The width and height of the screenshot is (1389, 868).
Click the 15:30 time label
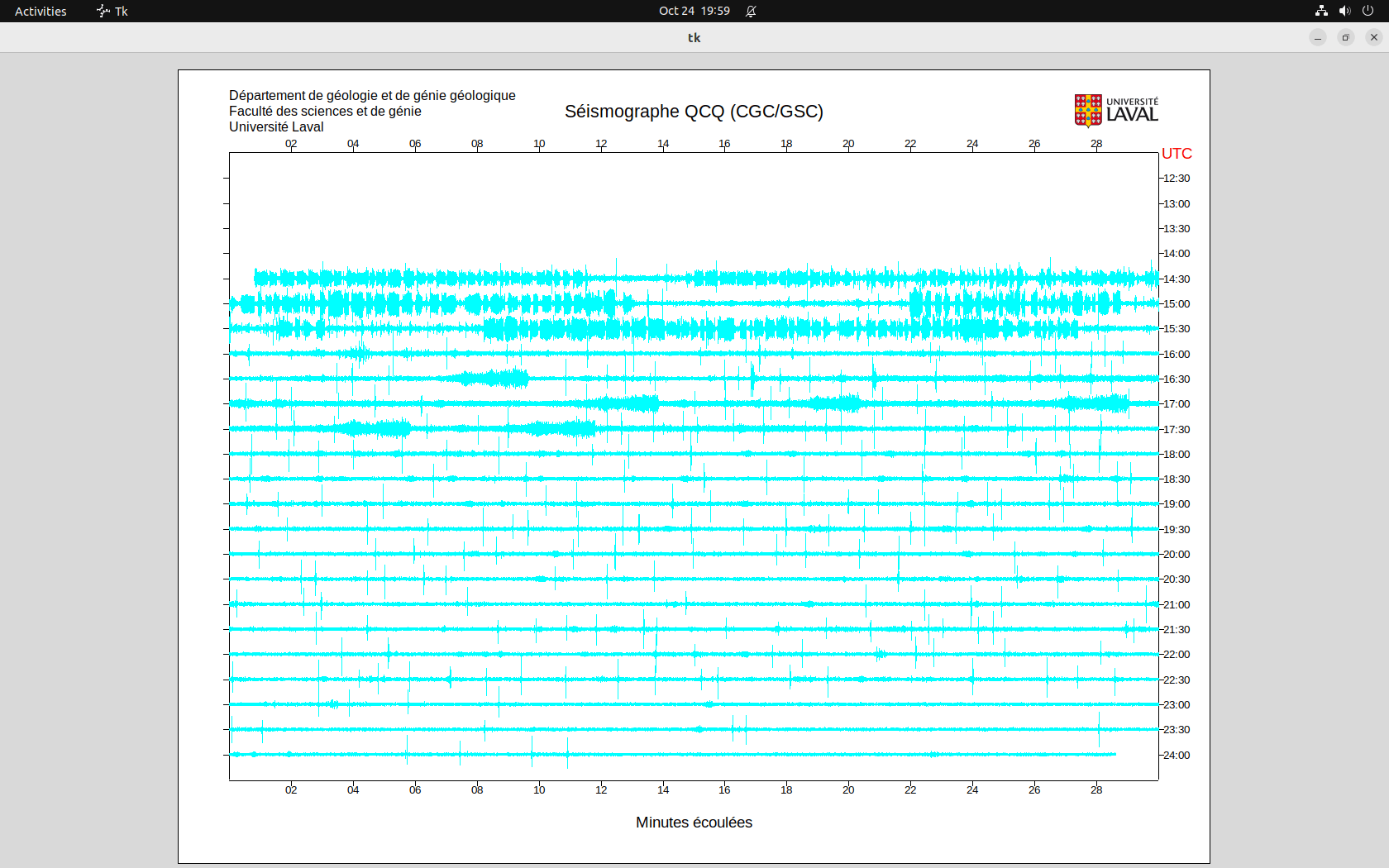[x=1177, y=329]
